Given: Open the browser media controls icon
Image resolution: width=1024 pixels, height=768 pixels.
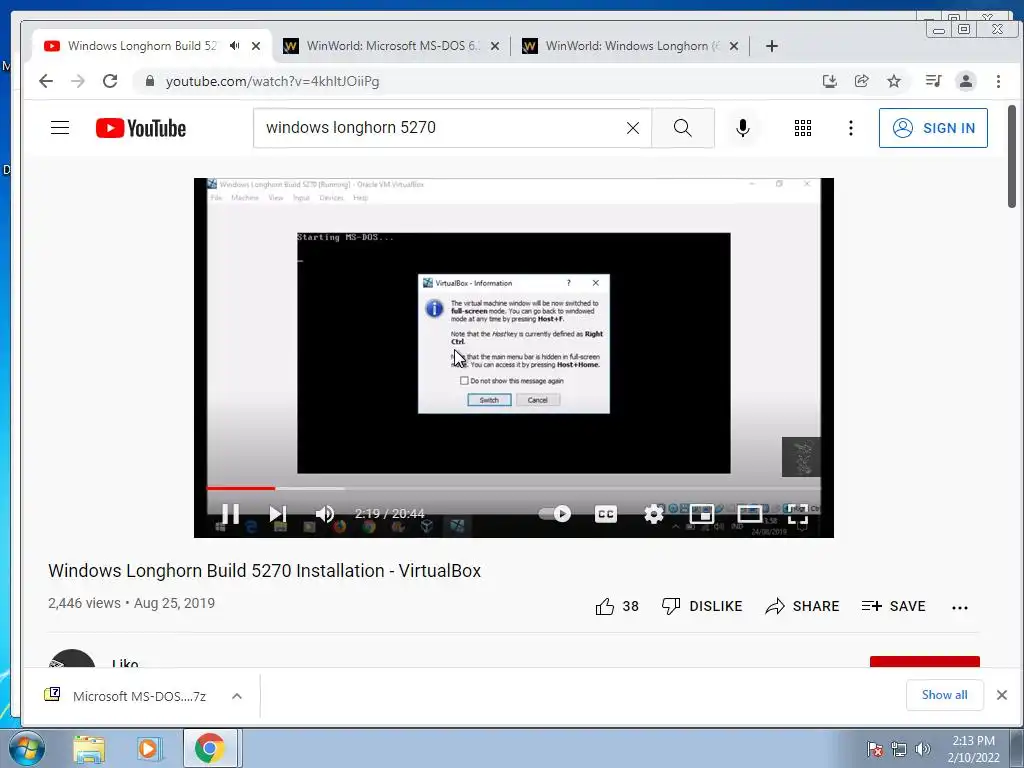Looking at the screenshot, I should 933,81.
